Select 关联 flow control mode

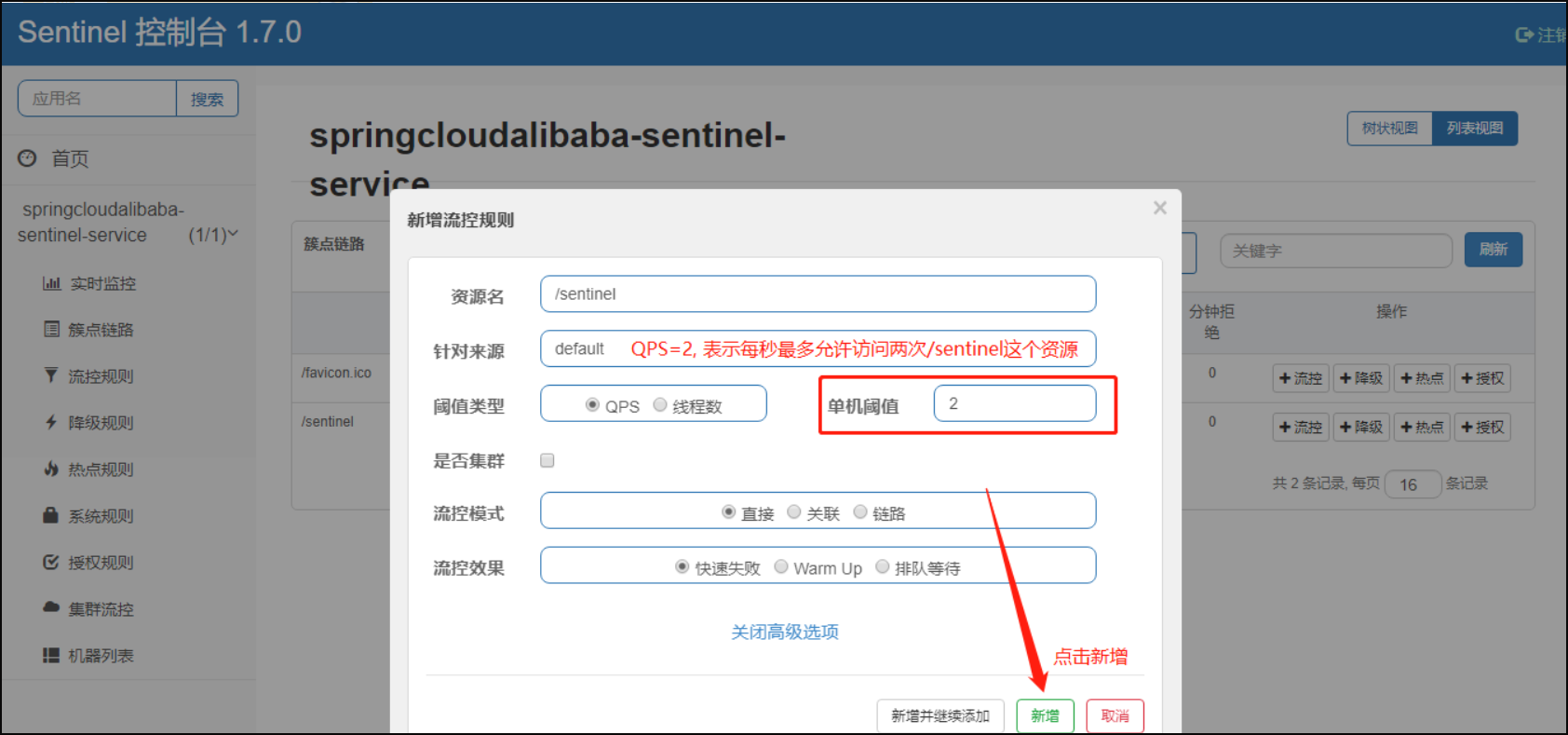(x=794, y=511)
